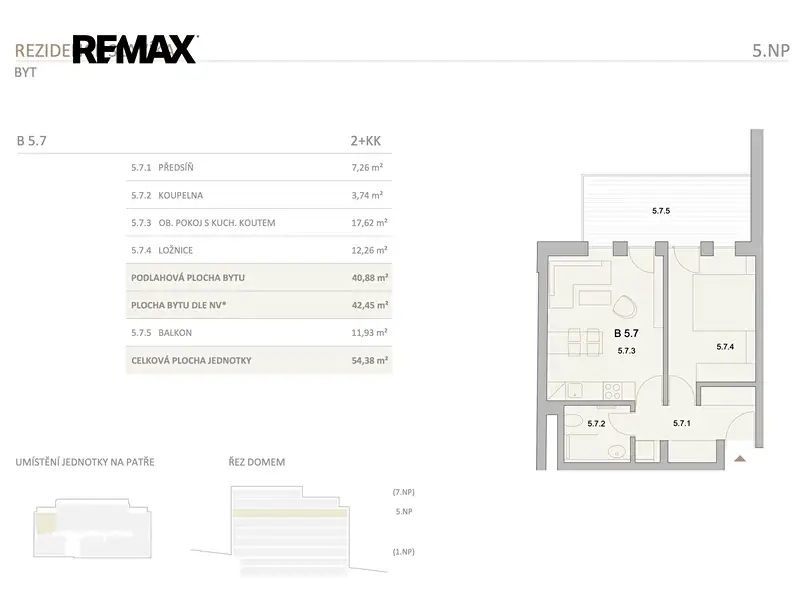
Task: Click the 12,26 m² area value
Action: click(369, 250)
